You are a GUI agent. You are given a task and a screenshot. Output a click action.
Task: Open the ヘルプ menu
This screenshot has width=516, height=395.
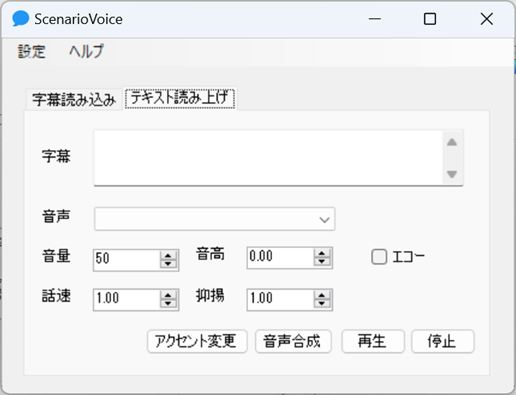point(86,52)
